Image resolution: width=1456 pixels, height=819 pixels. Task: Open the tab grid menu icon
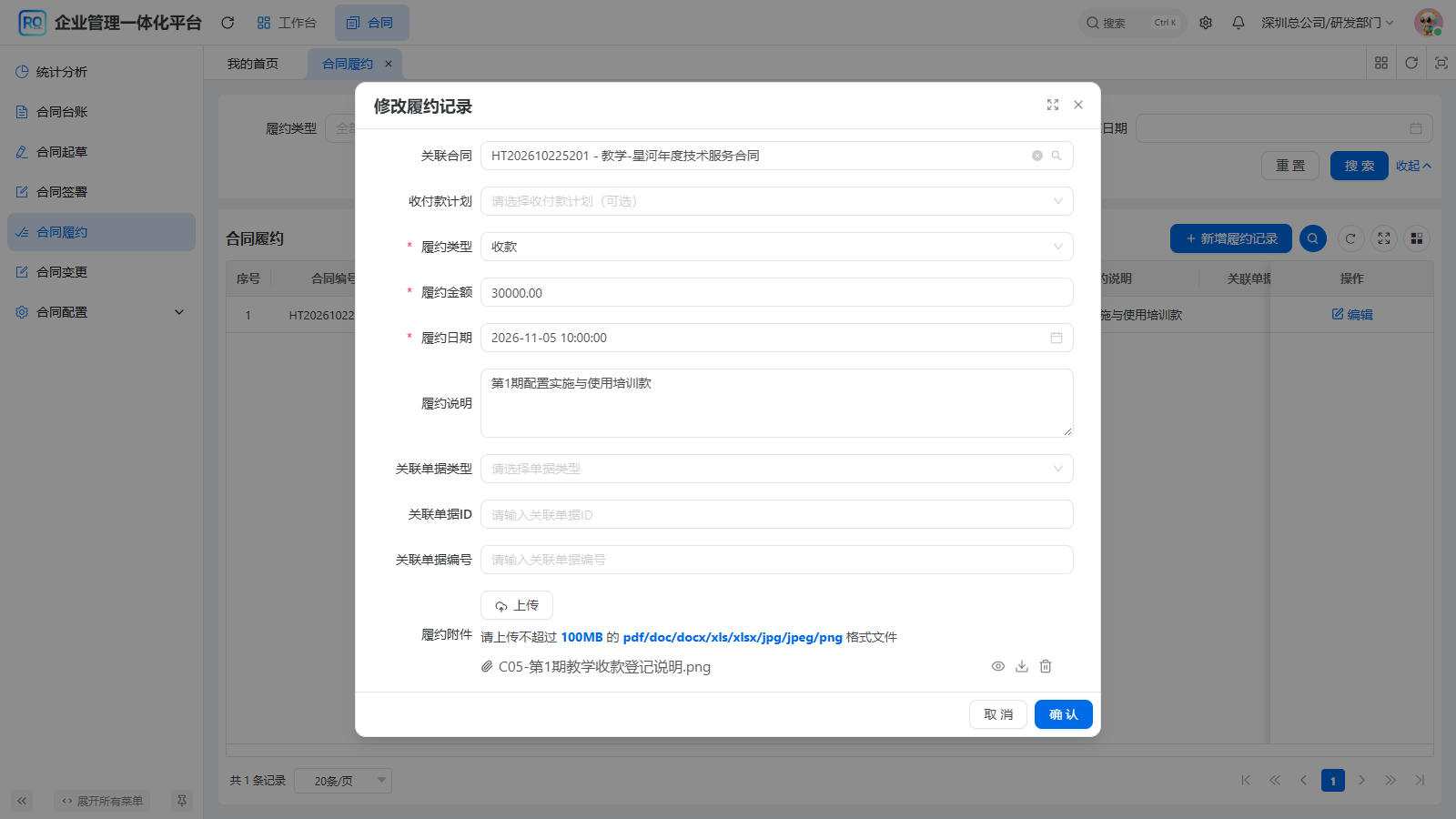coord(1381,63)
